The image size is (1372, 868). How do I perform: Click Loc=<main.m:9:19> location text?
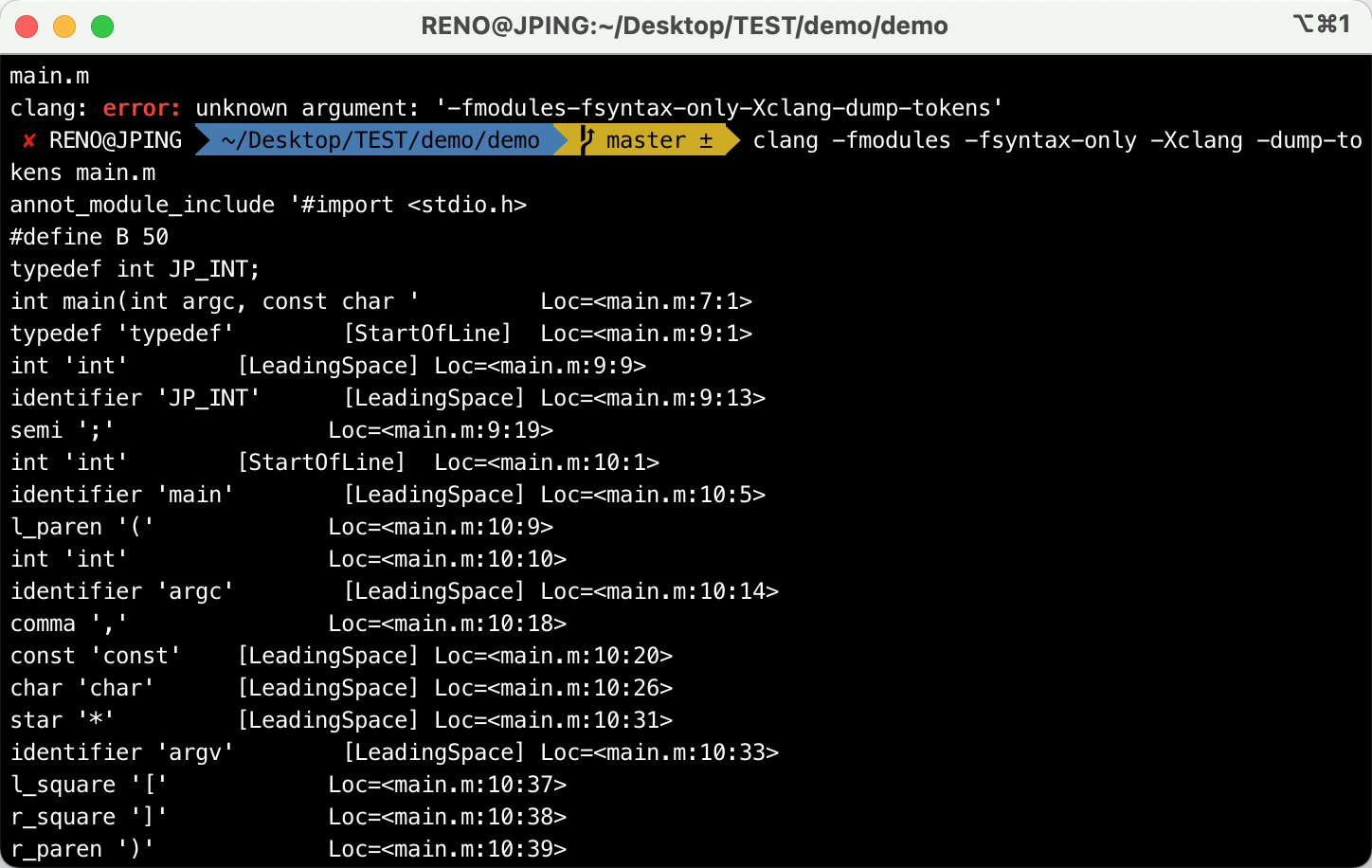[x=441, y=430]
